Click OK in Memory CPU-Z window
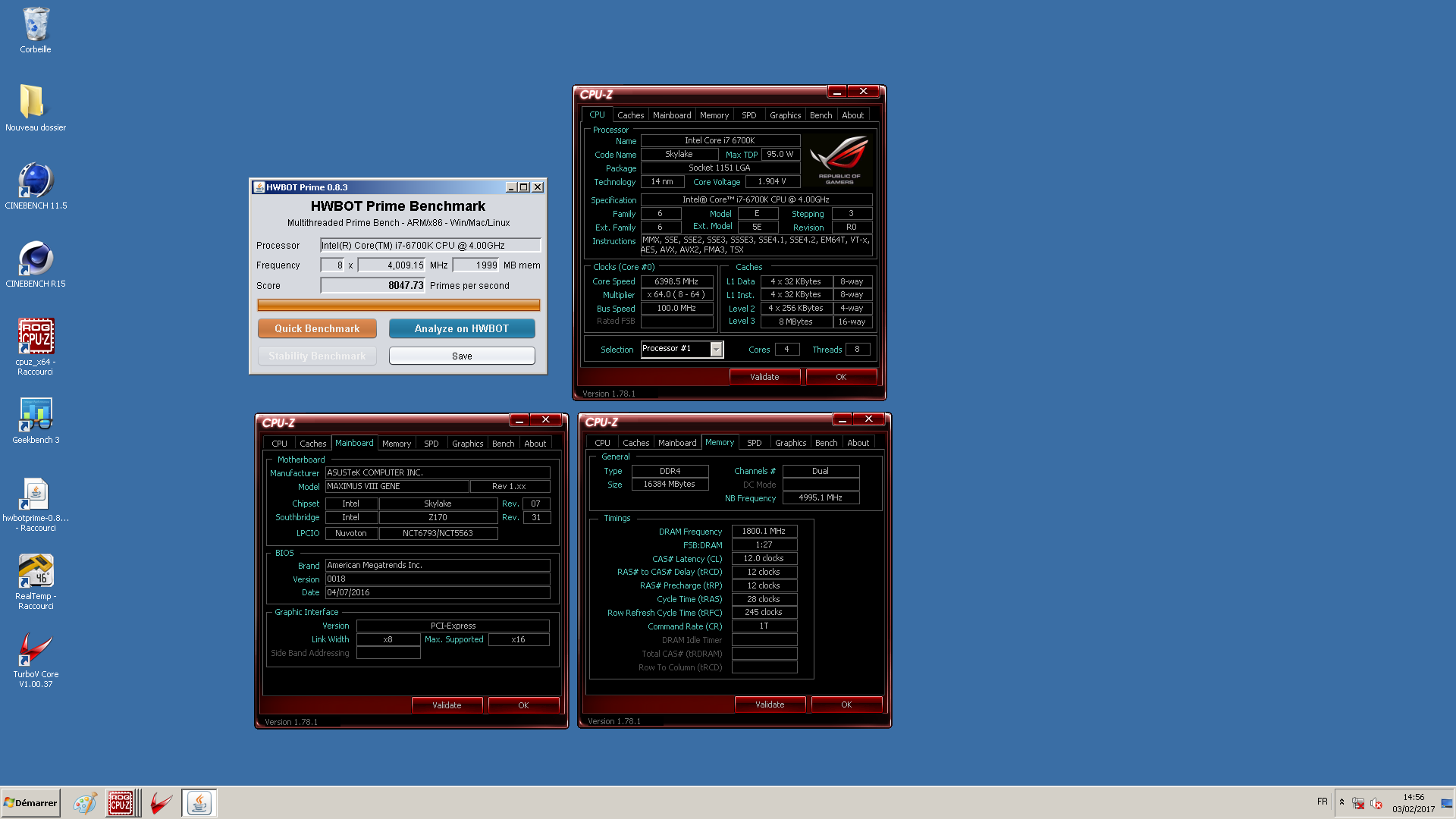Viewport: 1456px width, 819px height. (846, 704)
